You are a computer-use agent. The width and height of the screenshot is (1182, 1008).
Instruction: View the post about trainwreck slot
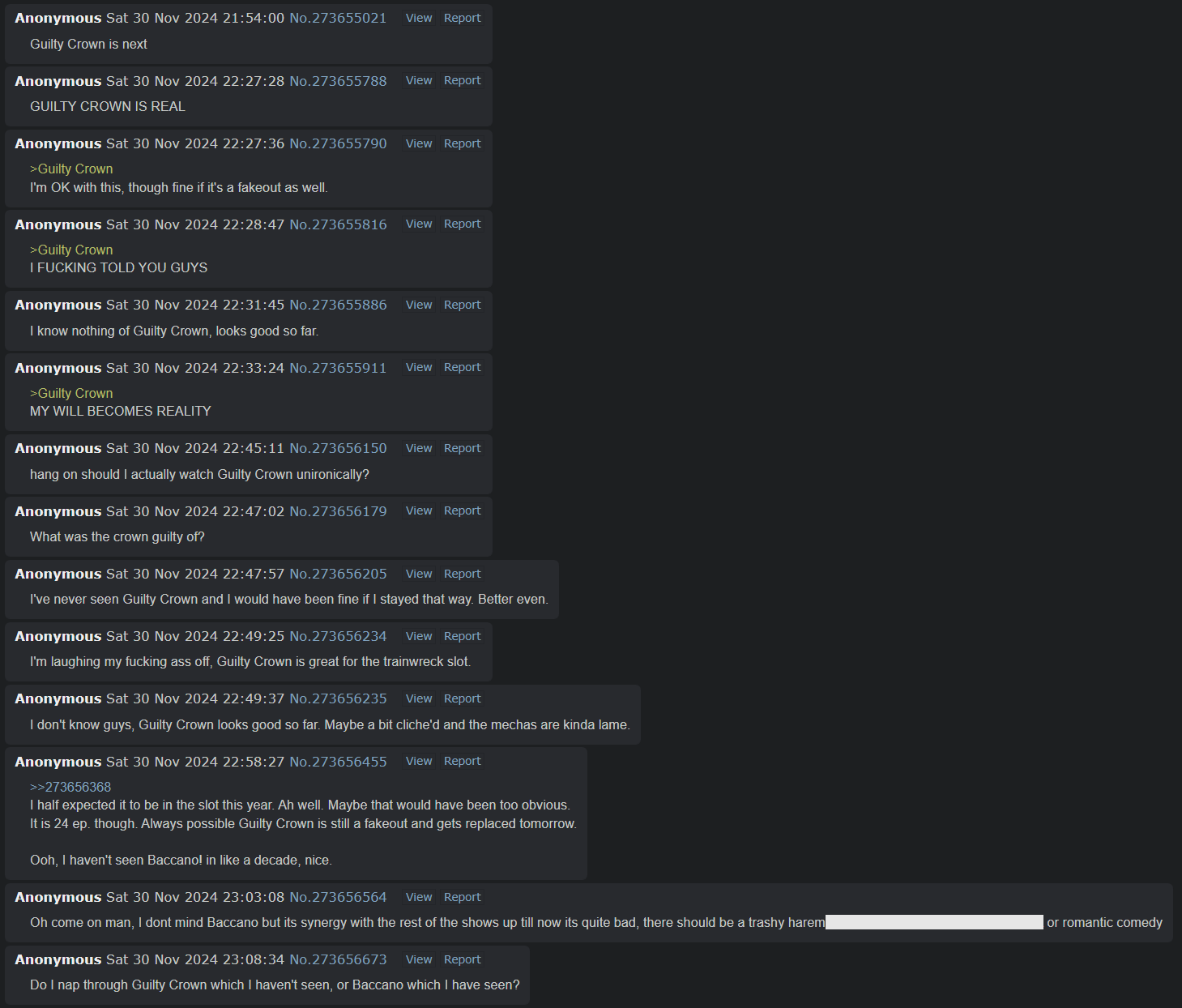coord(419,636)
